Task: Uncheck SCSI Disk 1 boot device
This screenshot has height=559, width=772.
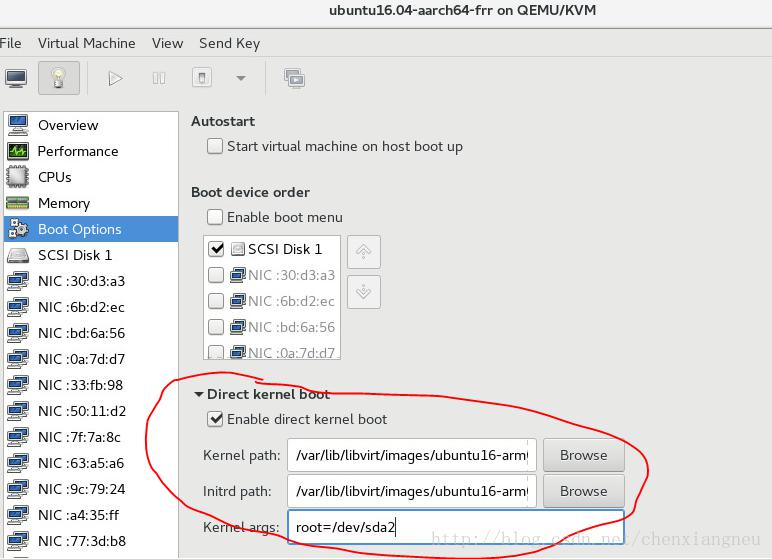Action: pos(216,249)
